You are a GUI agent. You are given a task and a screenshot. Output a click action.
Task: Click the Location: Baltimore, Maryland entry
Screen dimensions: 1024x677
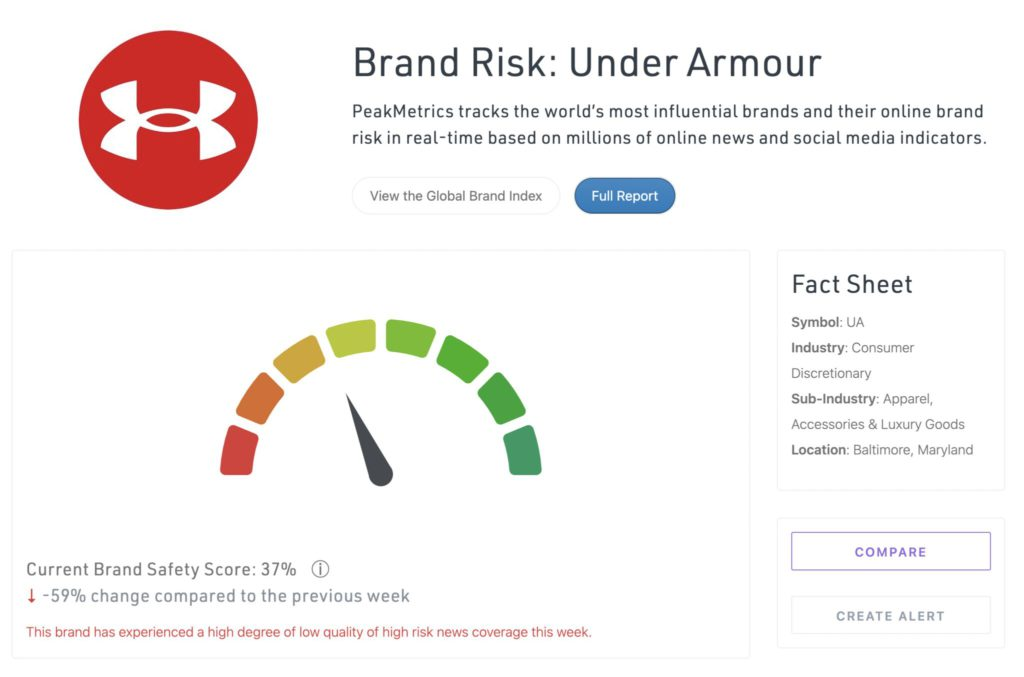(x=882, y=450)
